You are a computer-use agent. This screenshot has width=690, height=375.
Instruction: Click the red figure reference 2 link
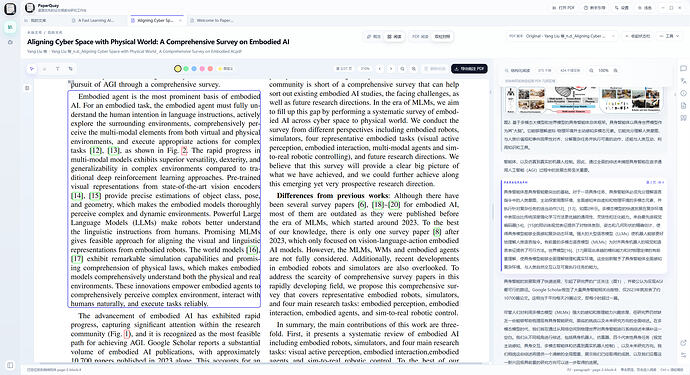[184, 151]
